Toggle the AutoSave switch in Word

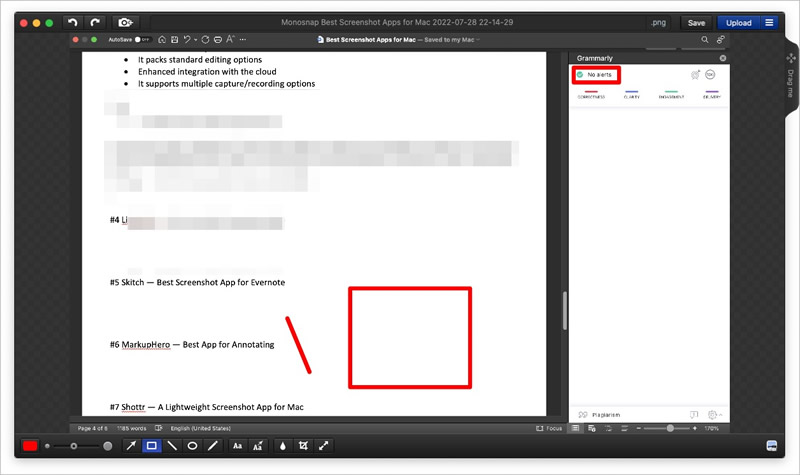click(x=141, y=39)
